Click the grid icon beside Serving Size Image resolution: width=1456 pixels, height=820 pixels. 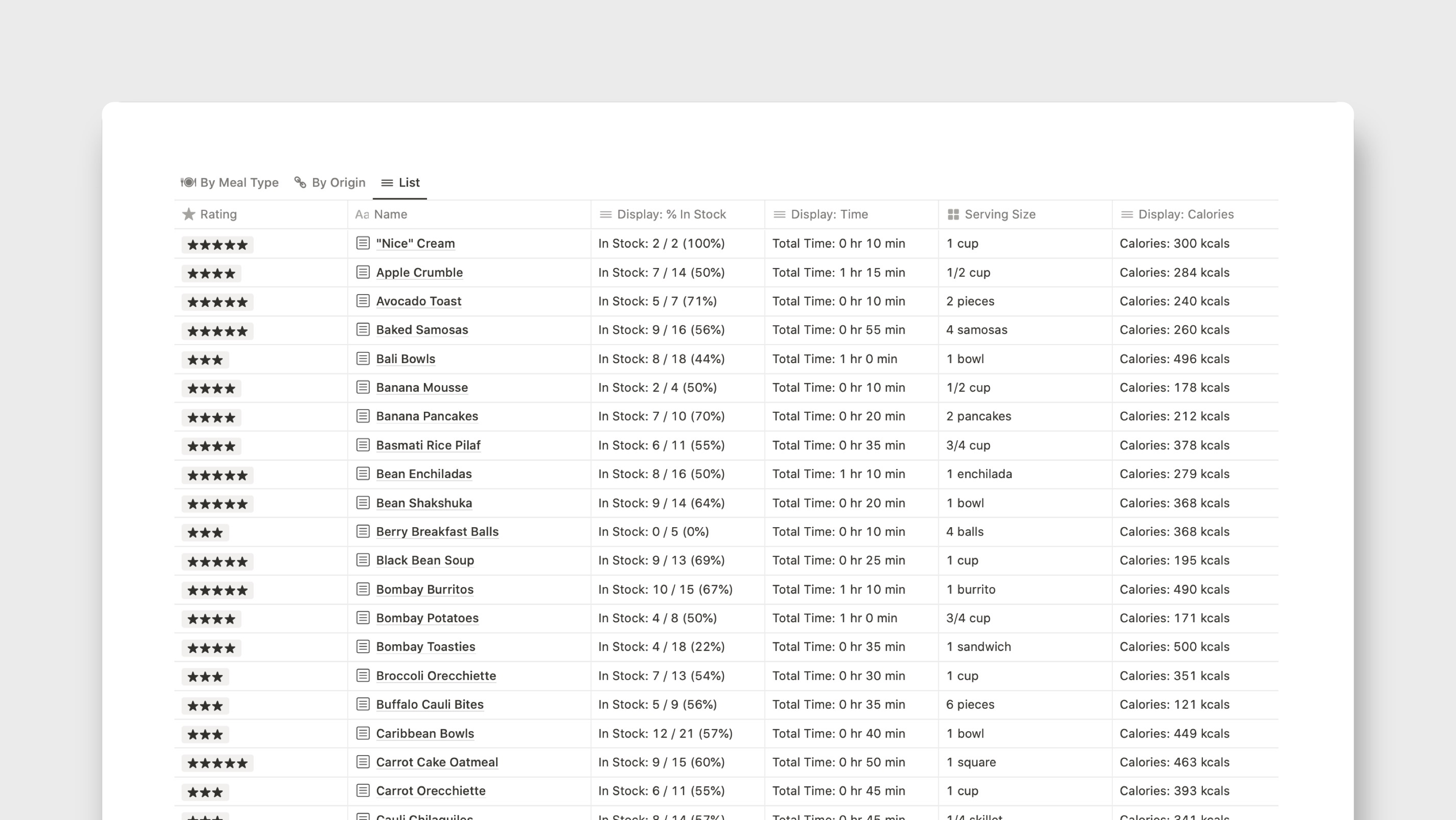(x=953, y=214)
